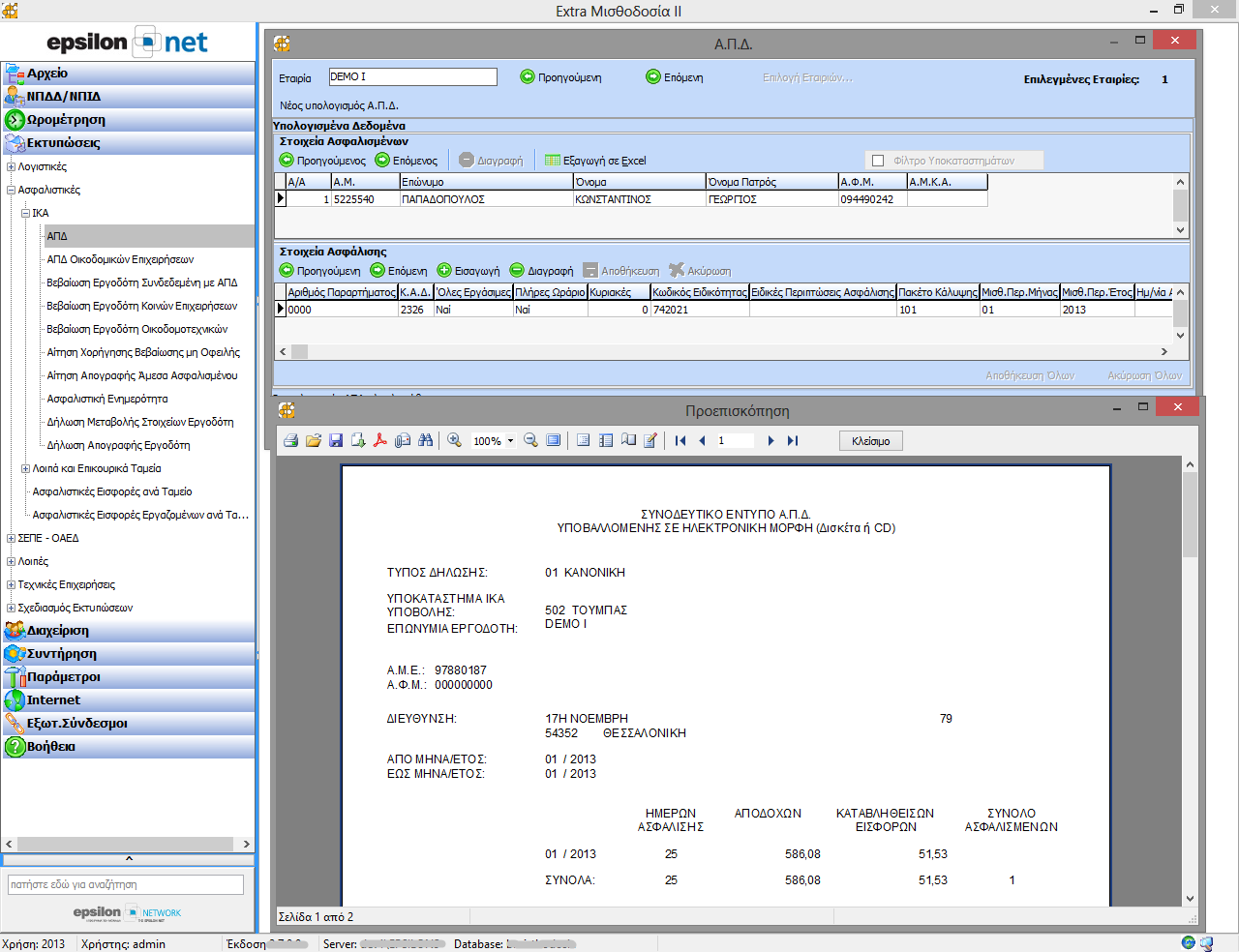Collapse the ΙΚΑ tree node
1239x952 pixels.
tap(26, 213)
